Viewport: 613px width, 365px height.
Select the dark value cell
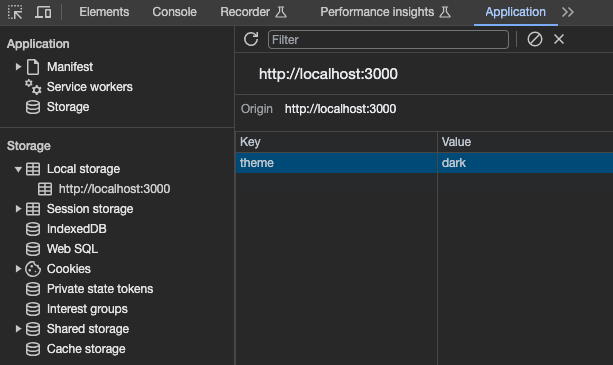[x=525, y=163]
